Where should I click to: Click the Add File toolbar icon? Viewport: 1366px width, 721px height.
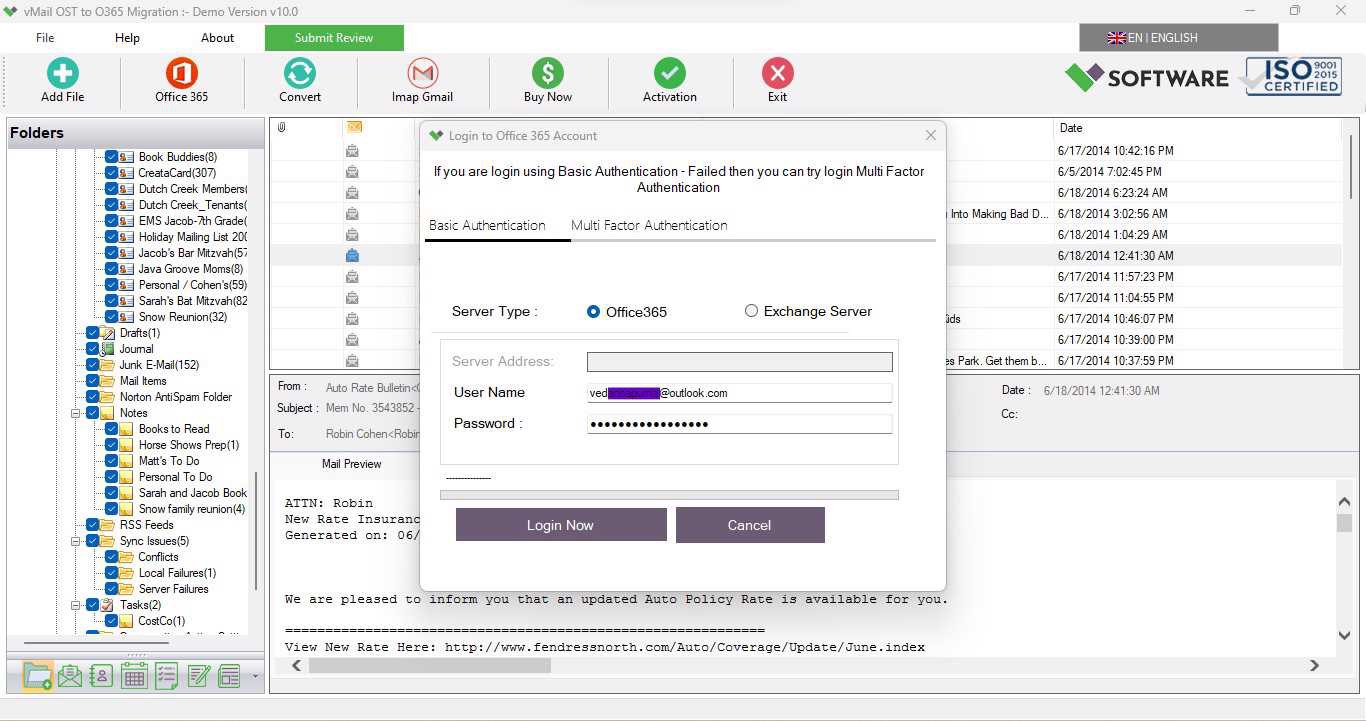coord(62,74)
